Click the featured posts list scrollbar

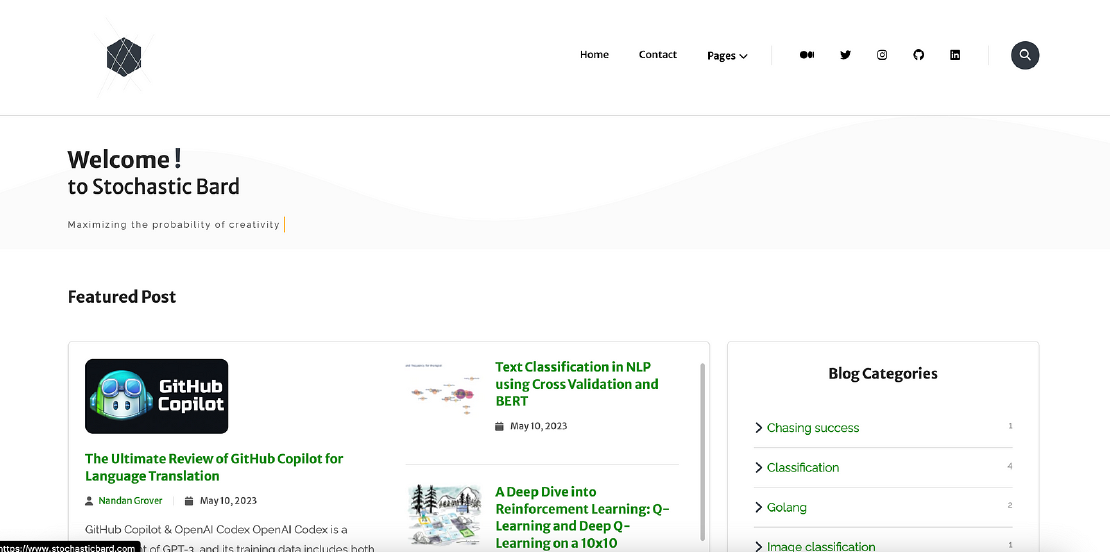pyautogui.click(x=702, y=452)
